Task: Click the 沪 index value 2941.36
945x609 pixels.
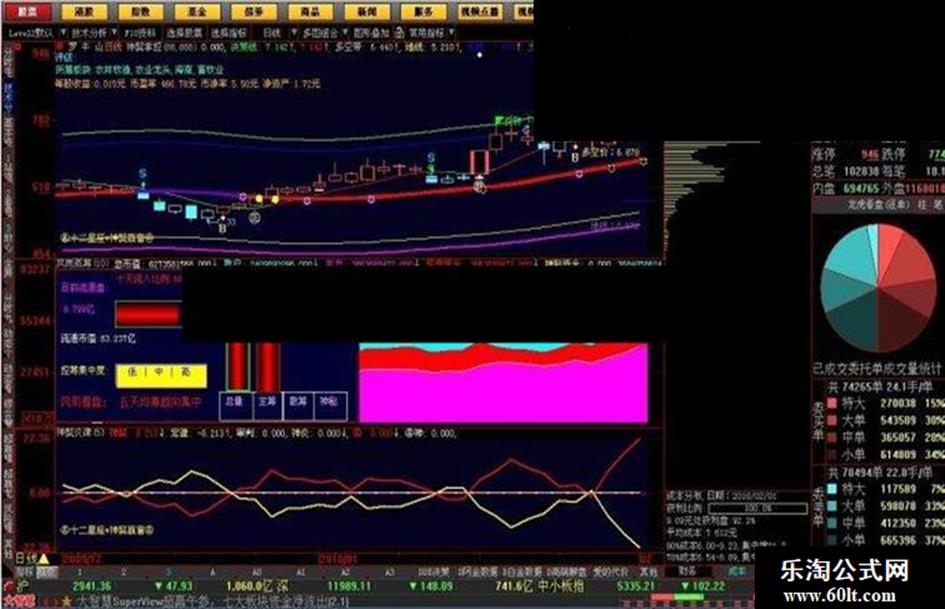Action: [x=91, y=585]
